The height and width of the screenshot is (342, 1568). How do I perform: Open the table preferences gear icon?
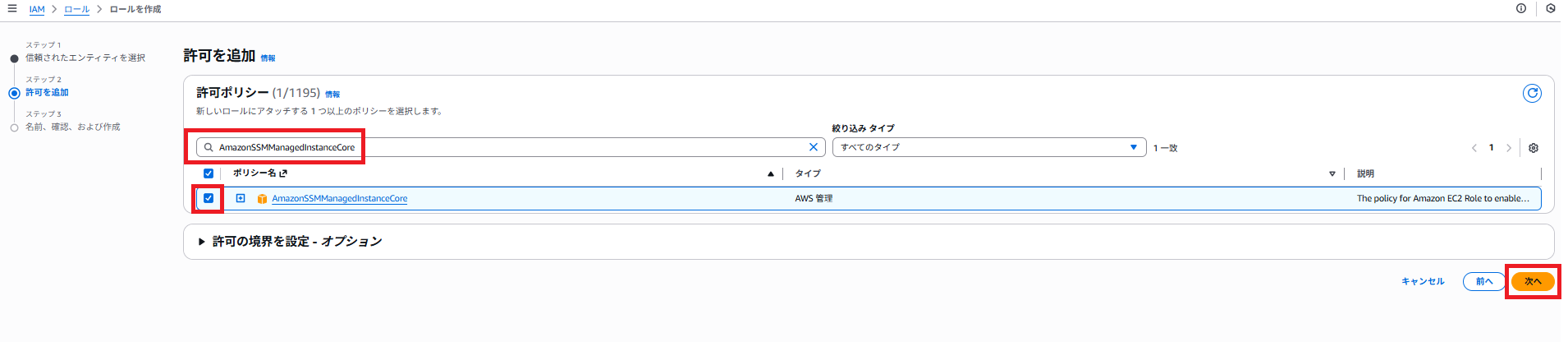1533,148
